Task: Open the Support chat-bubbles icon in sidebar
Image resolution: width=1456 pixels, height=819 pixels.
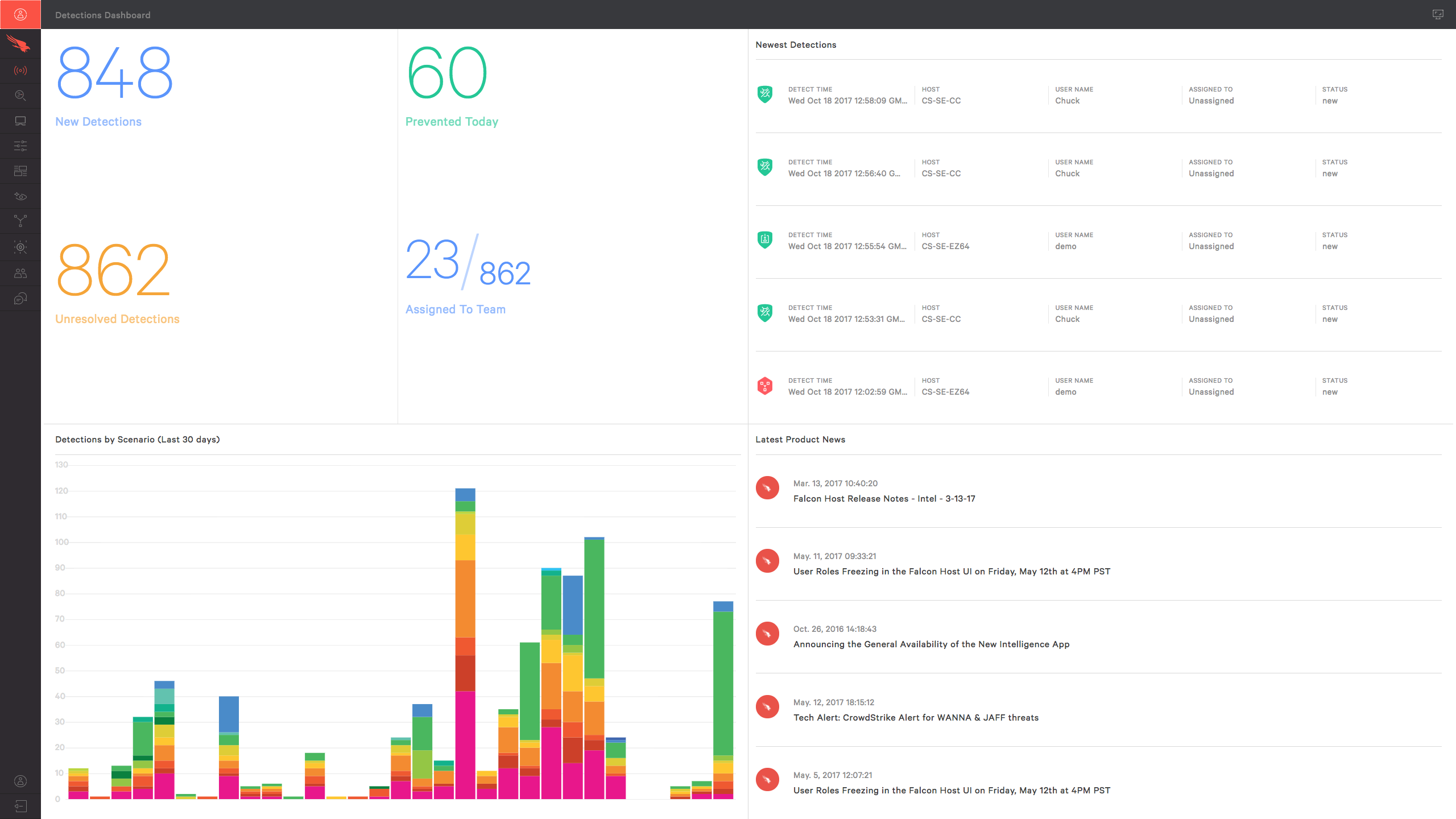Action: click(20, 299)
